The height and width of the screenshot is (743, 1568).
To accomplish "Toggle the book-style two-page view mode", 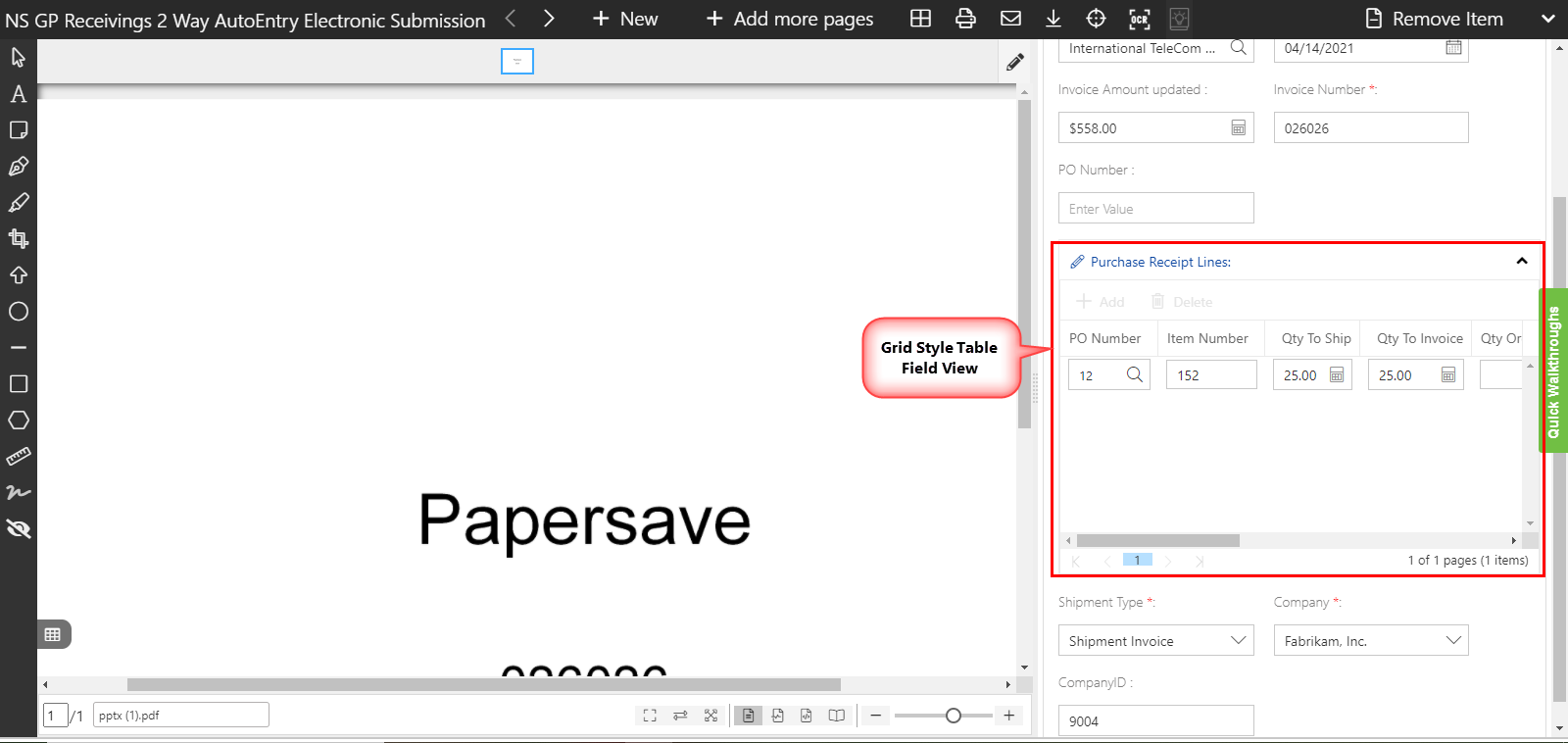I will 836,716.
